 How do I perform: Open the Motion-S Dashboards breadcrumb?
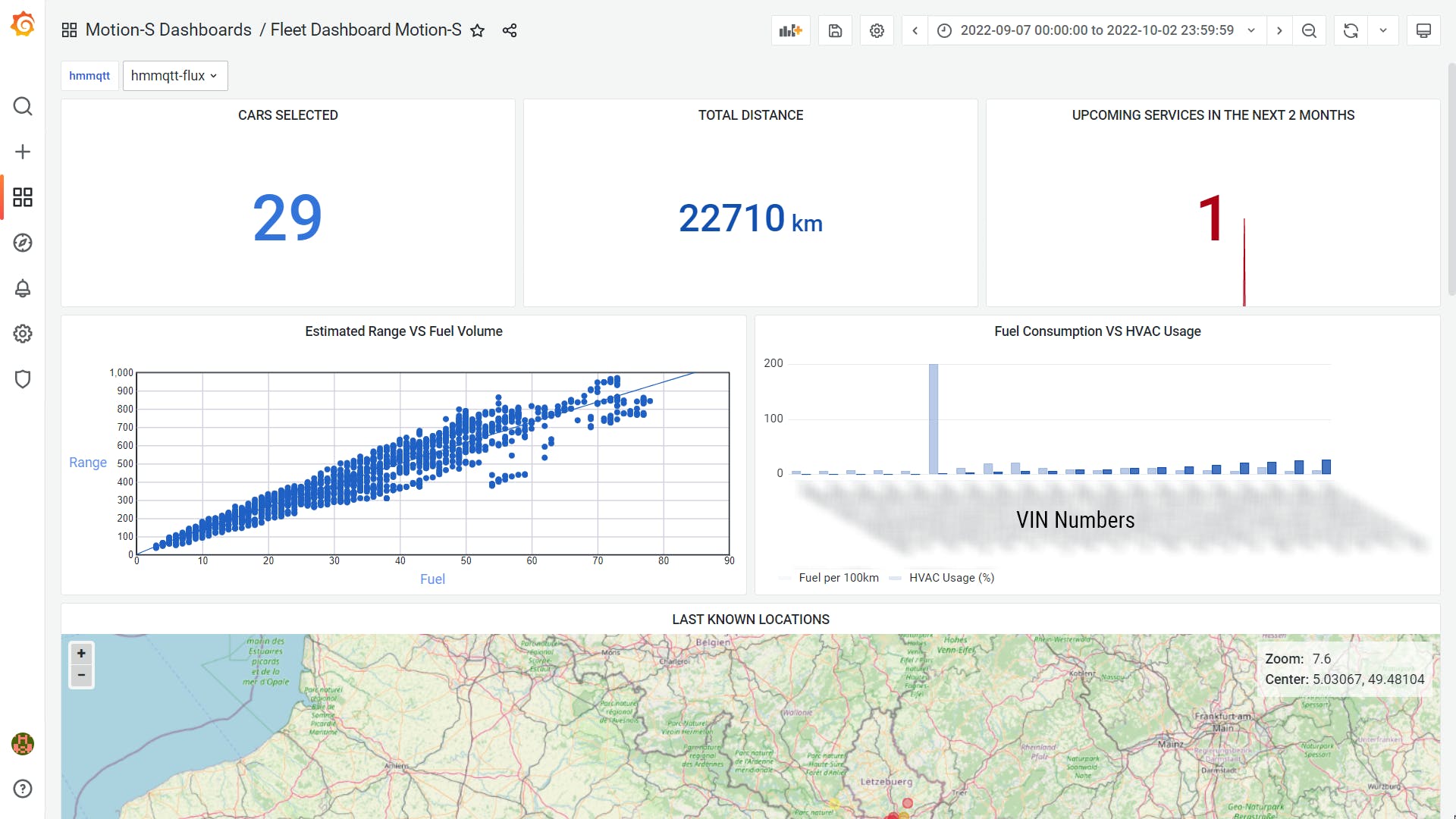coord(168,30)
